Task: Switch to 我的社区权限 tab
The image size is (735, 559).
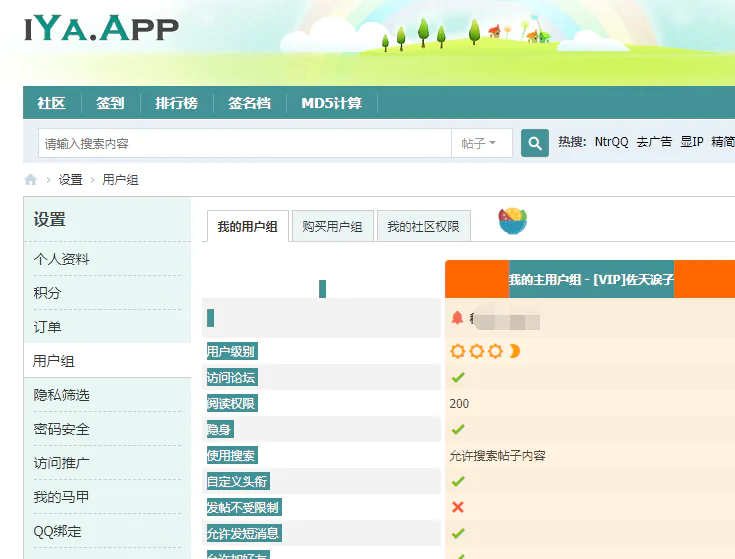Action: click(423, 226)
